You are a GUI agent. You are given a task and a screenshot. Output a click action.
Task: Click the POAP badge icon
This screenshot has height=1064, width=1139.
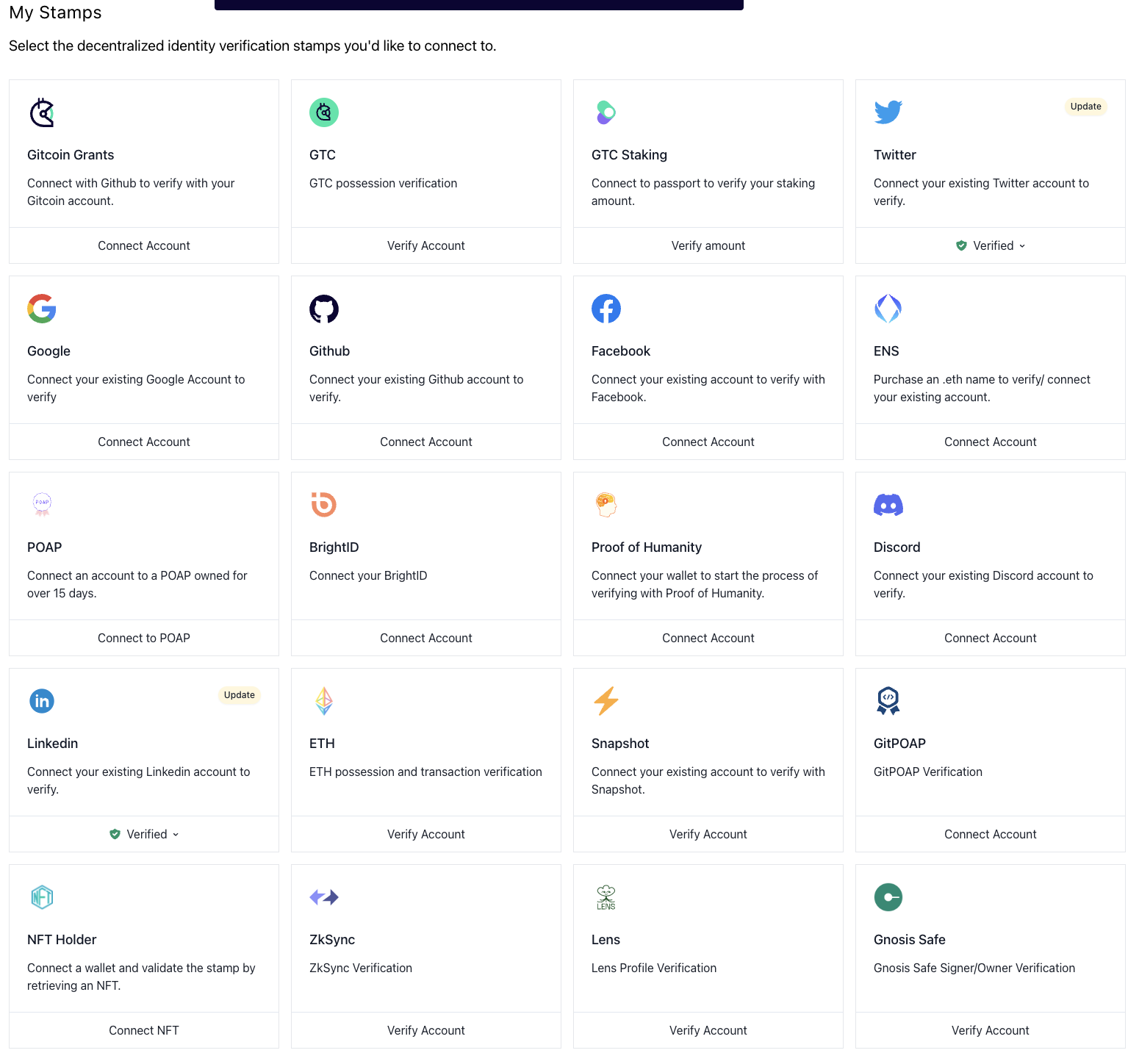(x=42, y=505)
